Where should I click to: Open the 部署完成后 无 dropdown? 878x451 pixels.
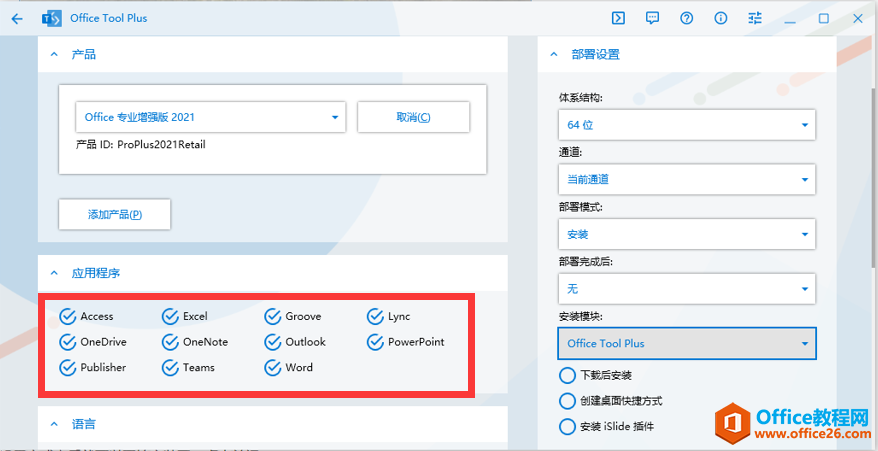687,289
